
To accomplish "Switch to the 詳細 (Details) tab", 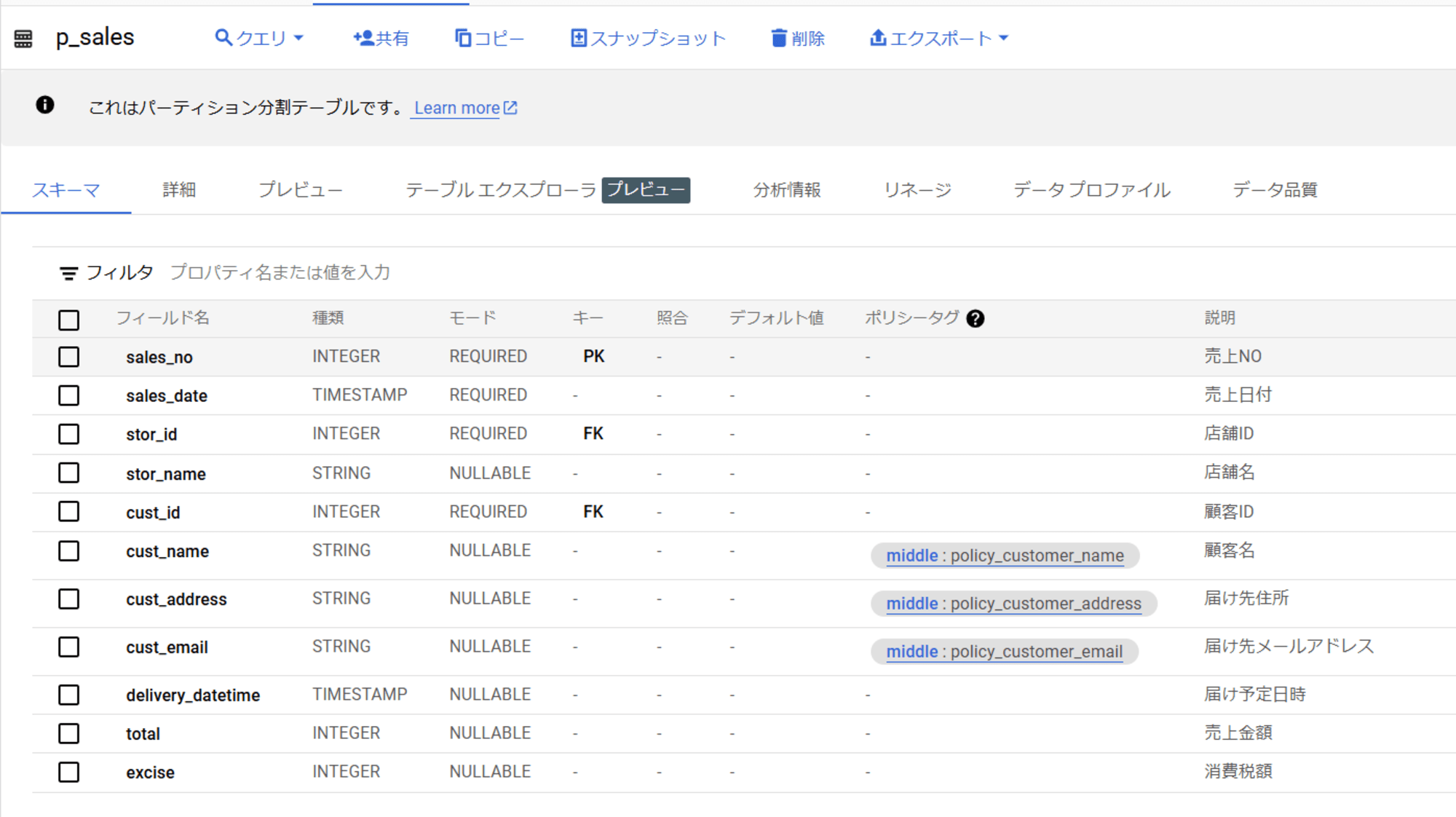I will (177, 190).
